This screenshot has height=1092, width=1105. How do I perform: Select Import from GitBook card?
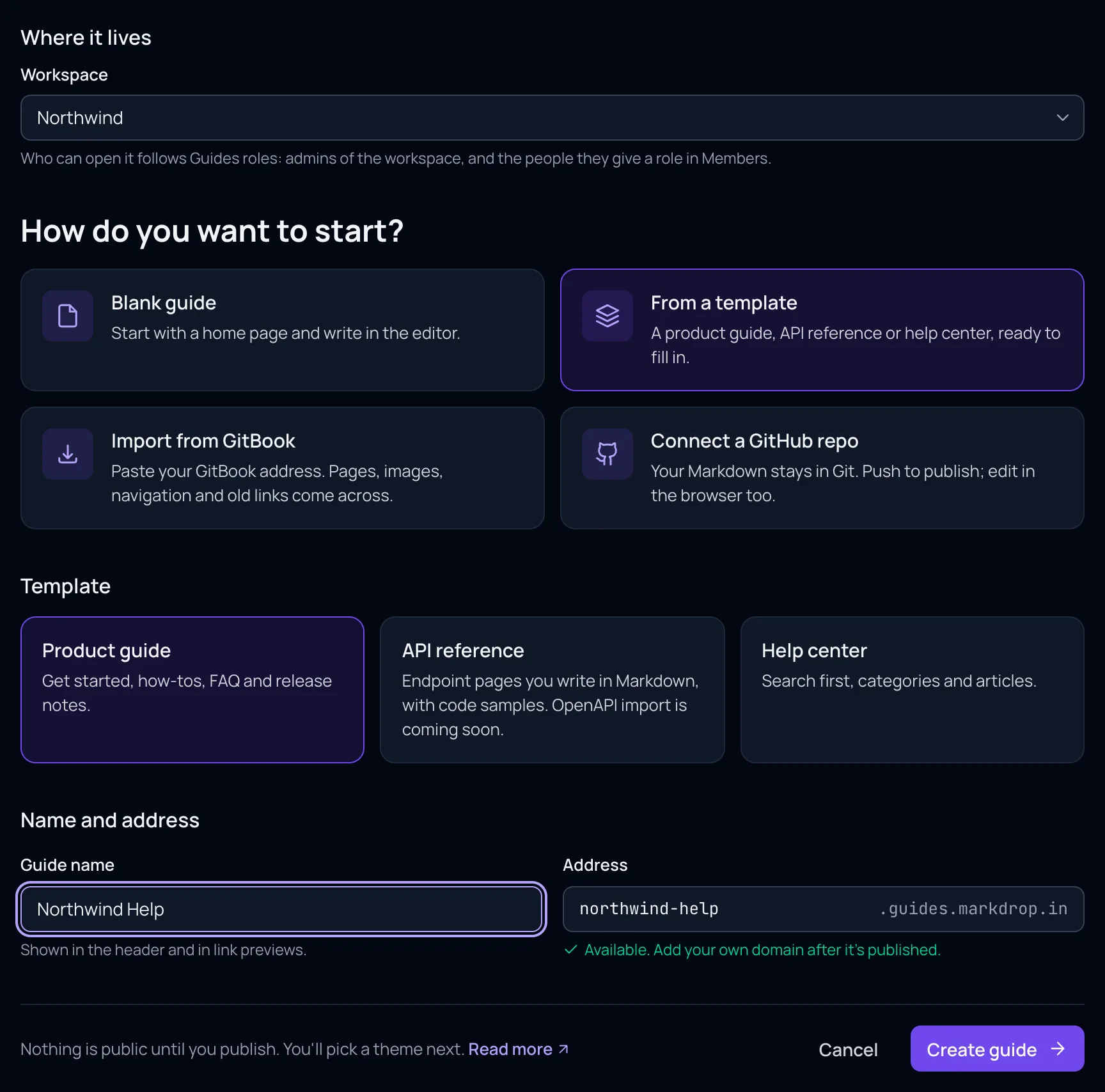(283, 468)
